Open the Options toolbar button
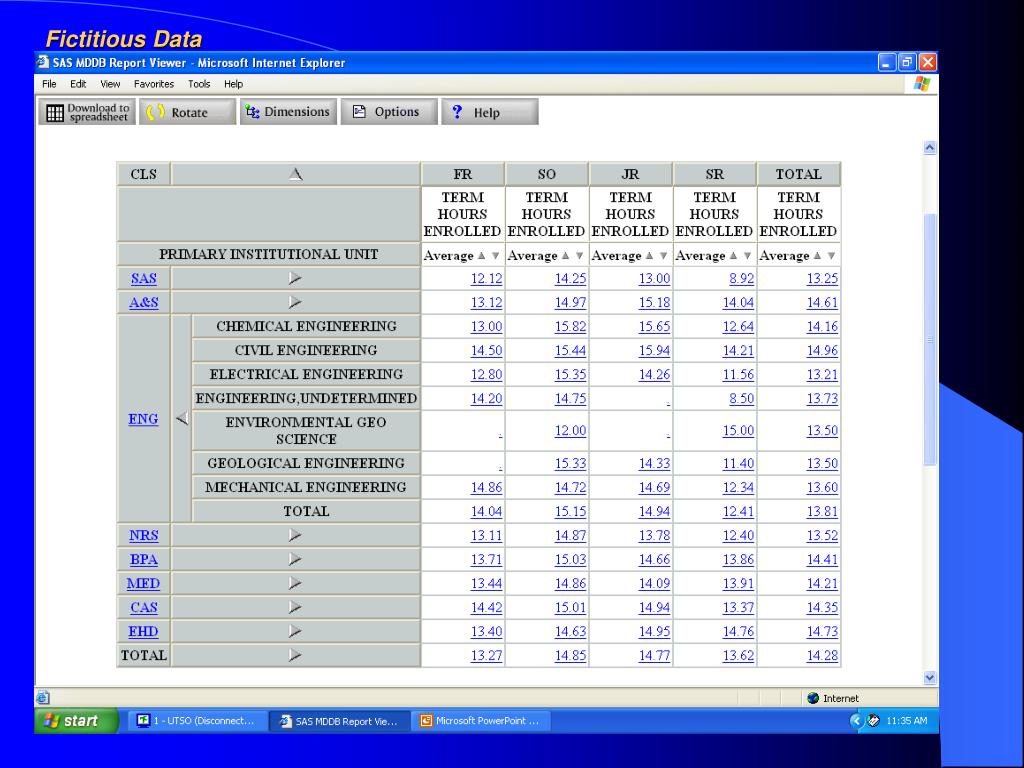 click(389, 112)
